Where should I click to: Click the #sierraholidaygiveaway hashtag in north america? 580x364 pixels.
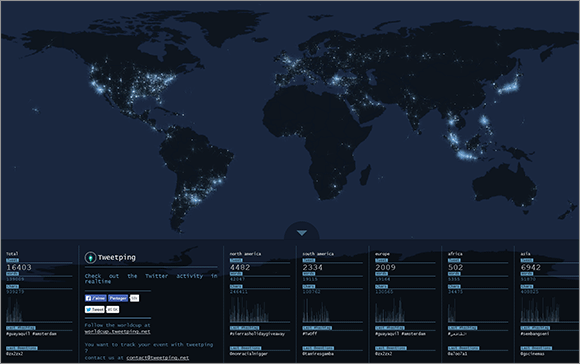[x=257, y=334]
